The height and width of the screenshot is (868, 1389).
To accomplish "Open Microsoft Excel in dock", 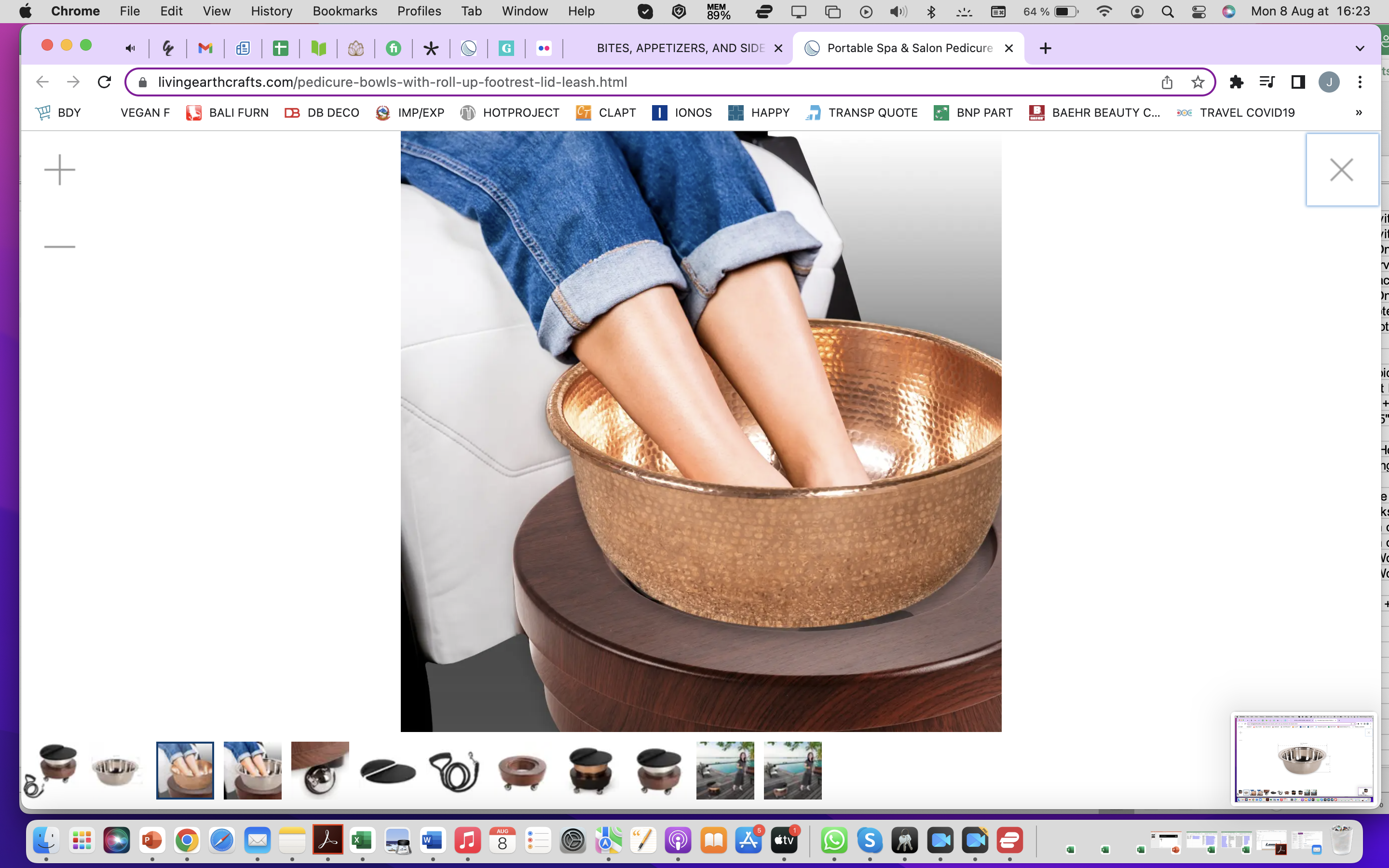I will tap(362, 841).
